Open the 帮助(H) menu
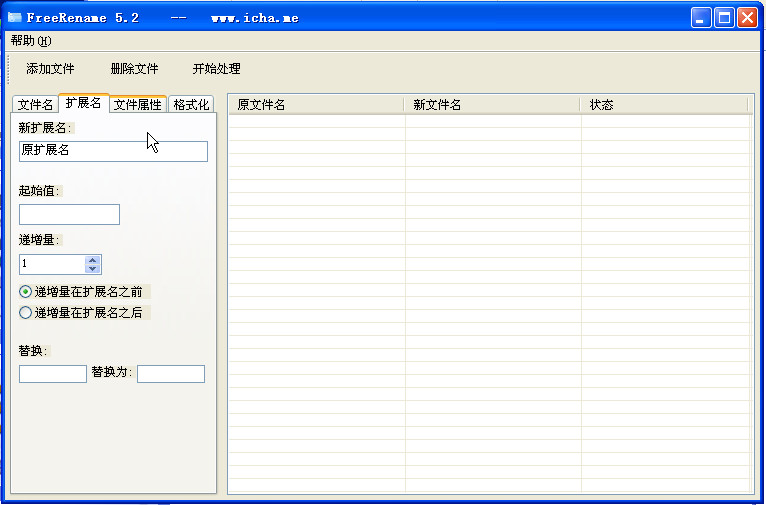 [31, 41]
